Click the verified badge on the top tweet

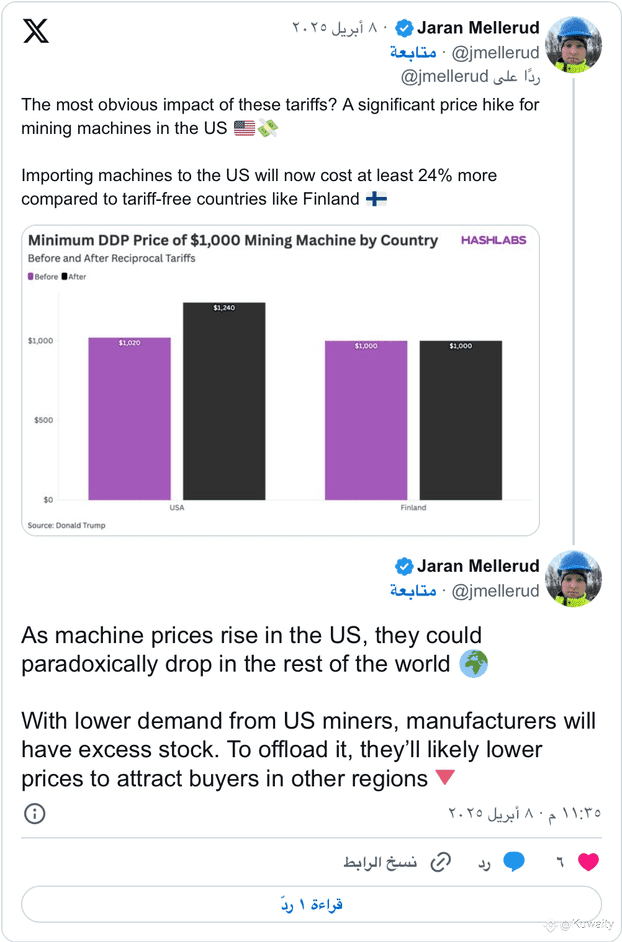(x=404, y=27)
